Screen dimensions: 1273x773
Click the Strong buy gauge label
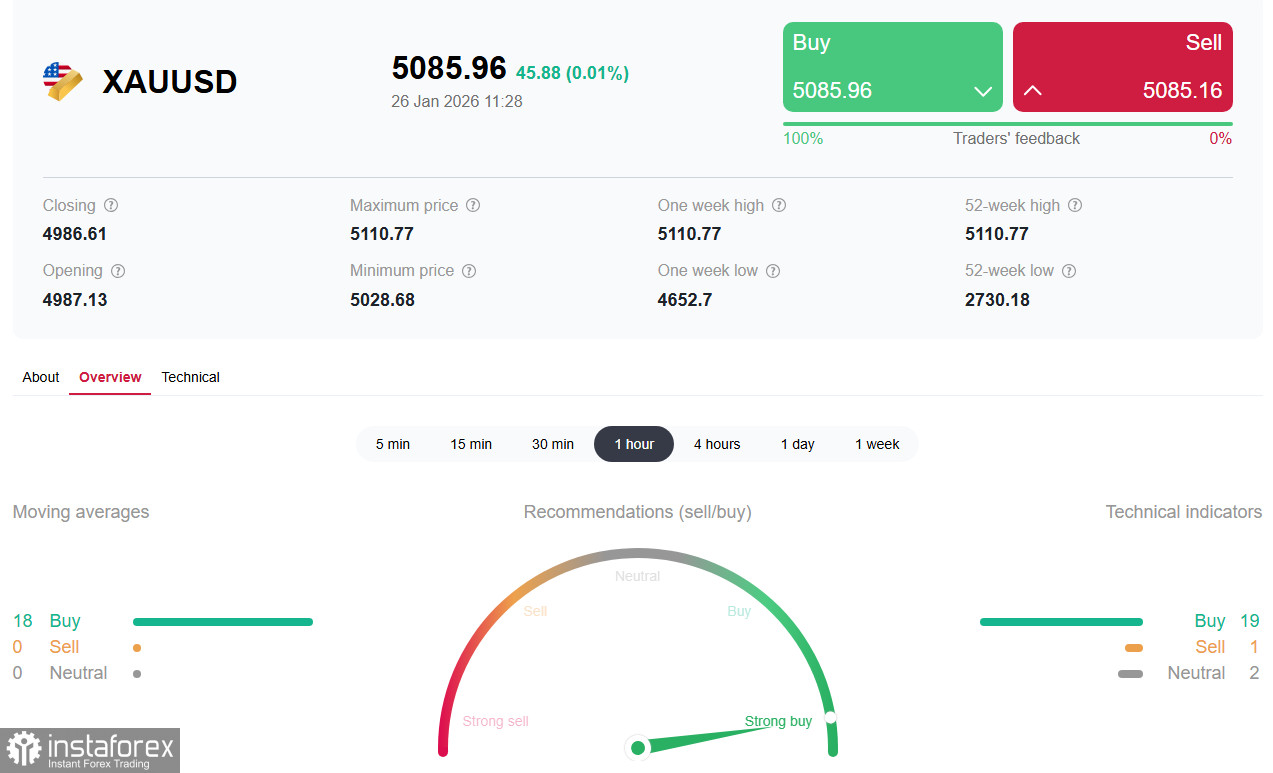[x=778, y=722]
